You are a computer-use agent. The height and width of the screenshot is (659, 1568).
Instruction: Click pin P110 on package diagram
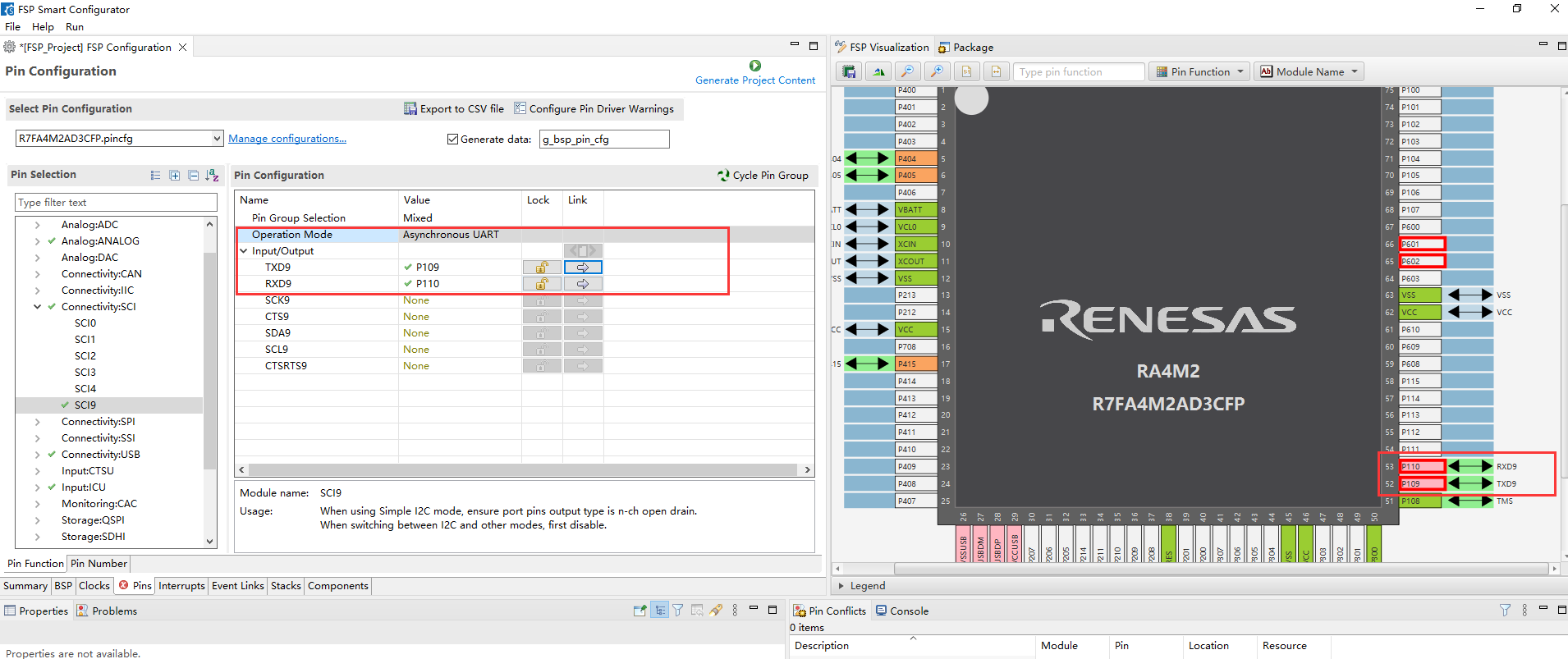tap(1422, 466)
